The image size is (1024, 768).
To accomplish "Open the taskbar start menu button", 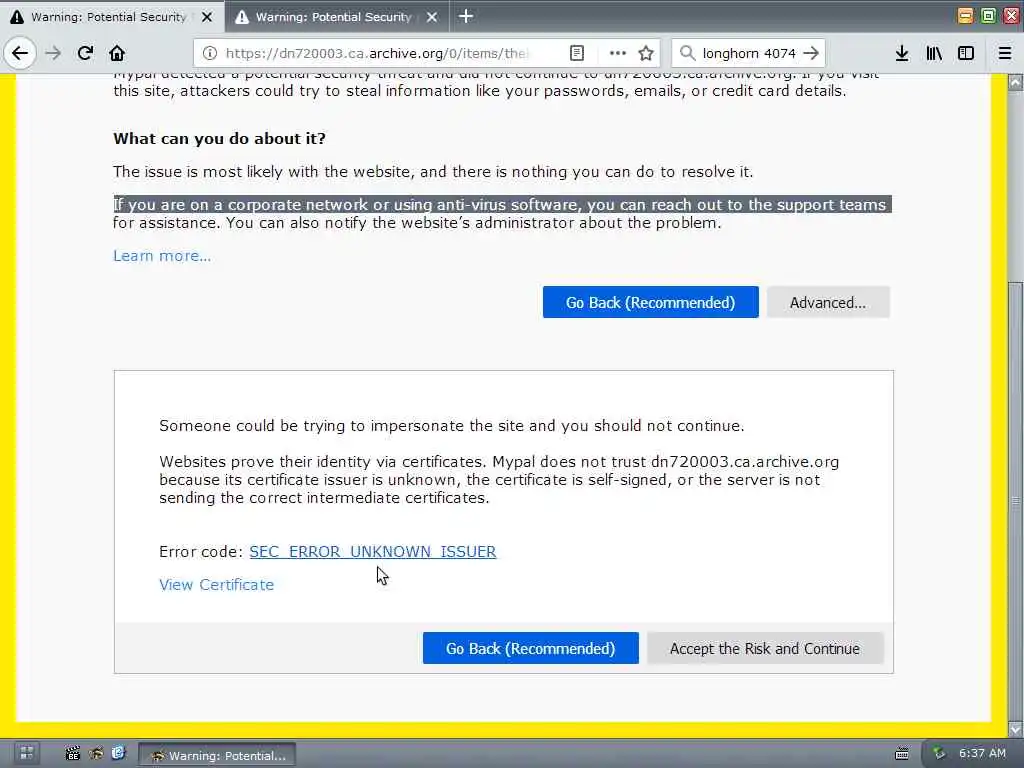I will point(27,753).
